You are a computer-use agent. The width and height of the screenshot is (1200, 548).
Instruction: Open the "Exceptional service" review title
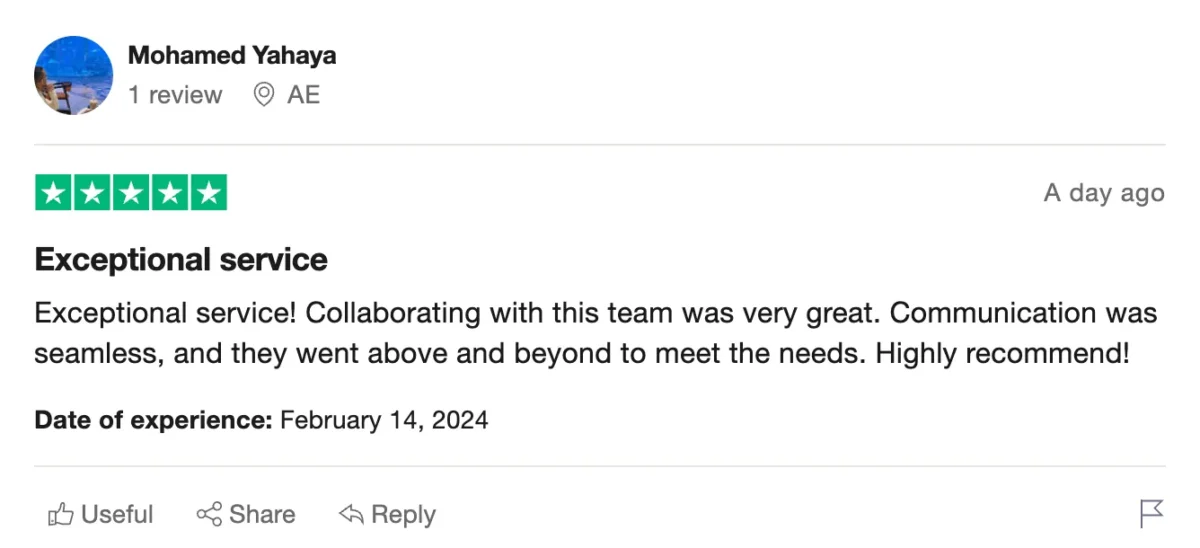click(x=181, y=260)
